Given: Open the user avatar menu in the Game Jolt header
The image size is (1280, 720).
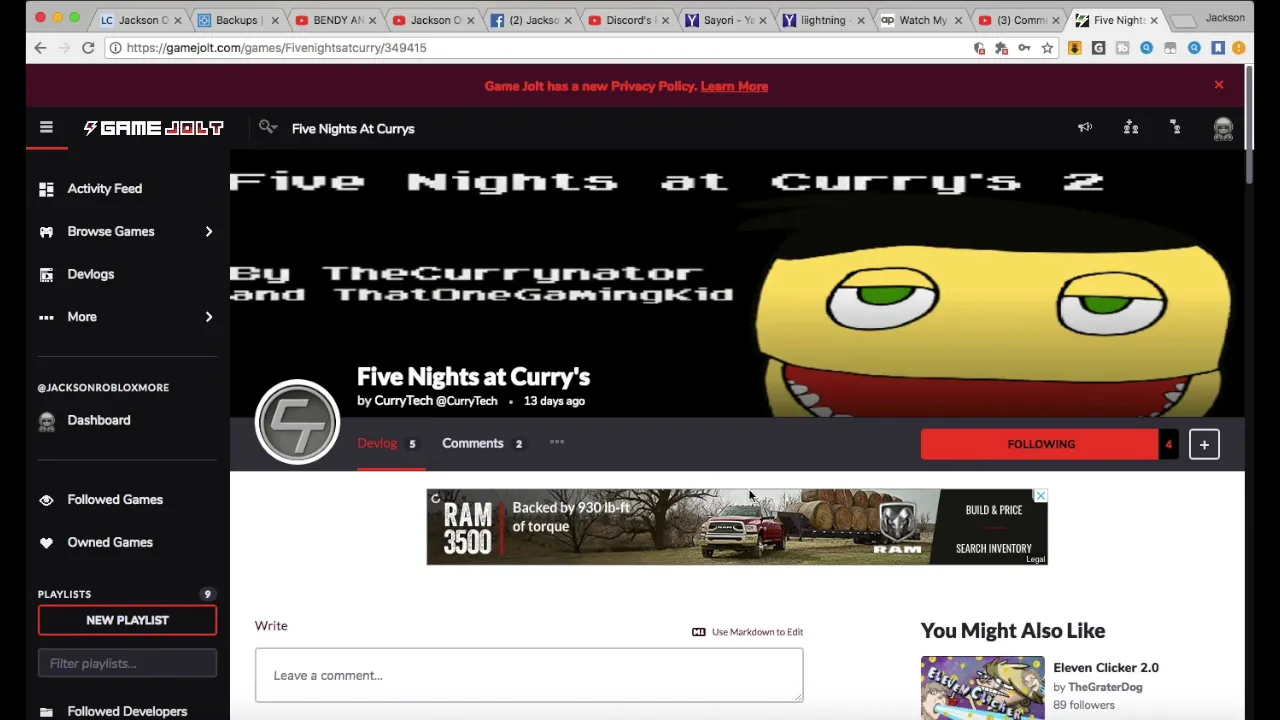Looking at the screenshot, I should click(x=1223, y=128).
